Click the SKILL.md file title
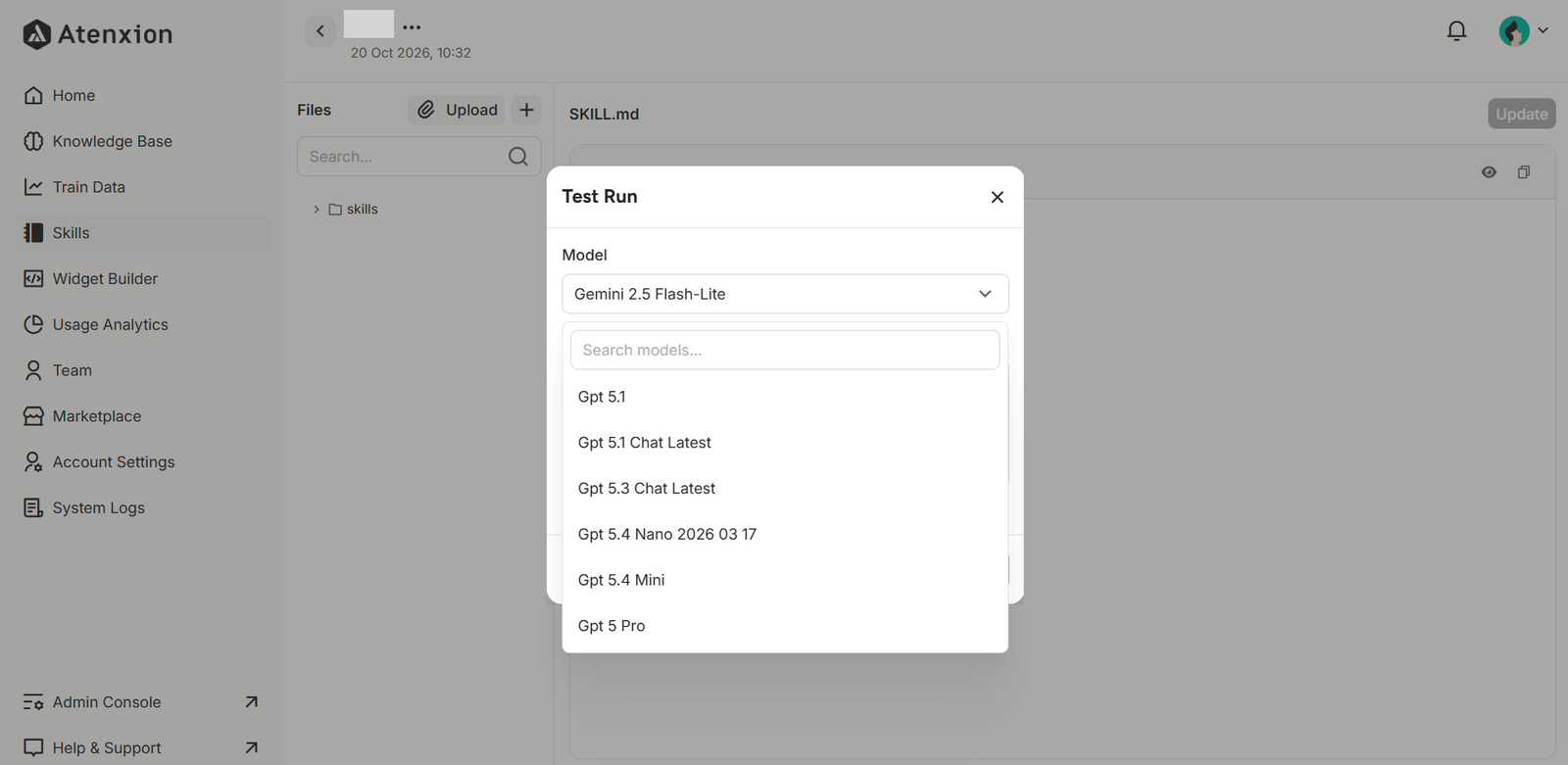1568x765 pixels. [604, 115]
